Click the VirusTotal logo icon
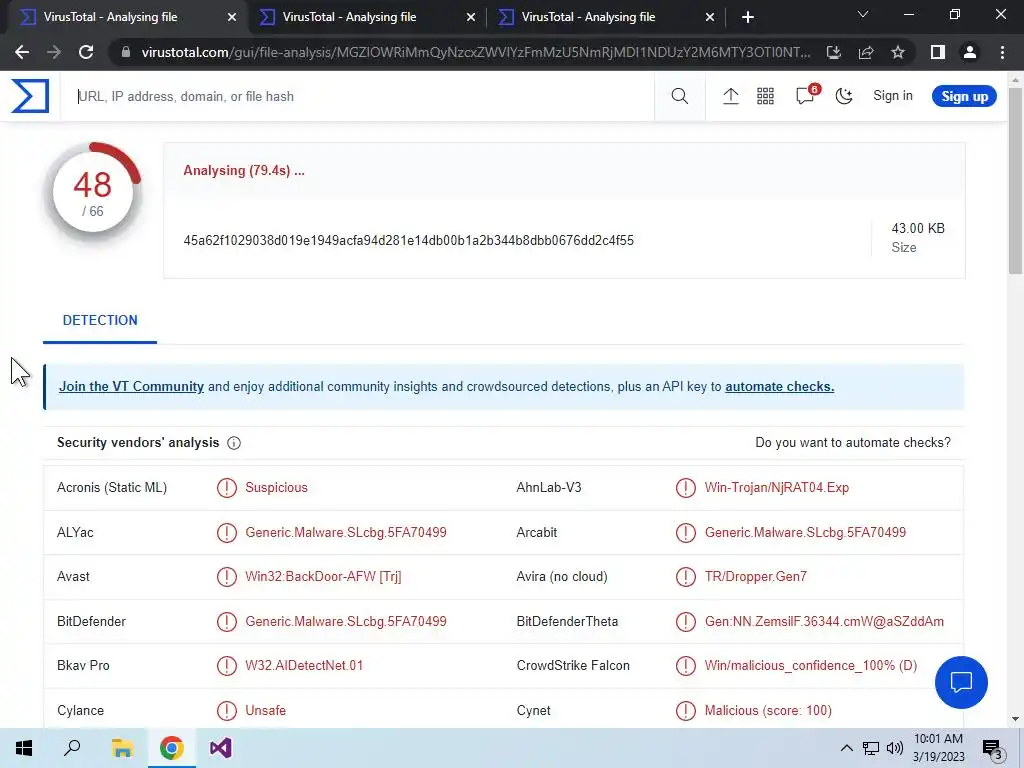The width and height of the screenshot is (1024, 768). (x=30, y=96)
